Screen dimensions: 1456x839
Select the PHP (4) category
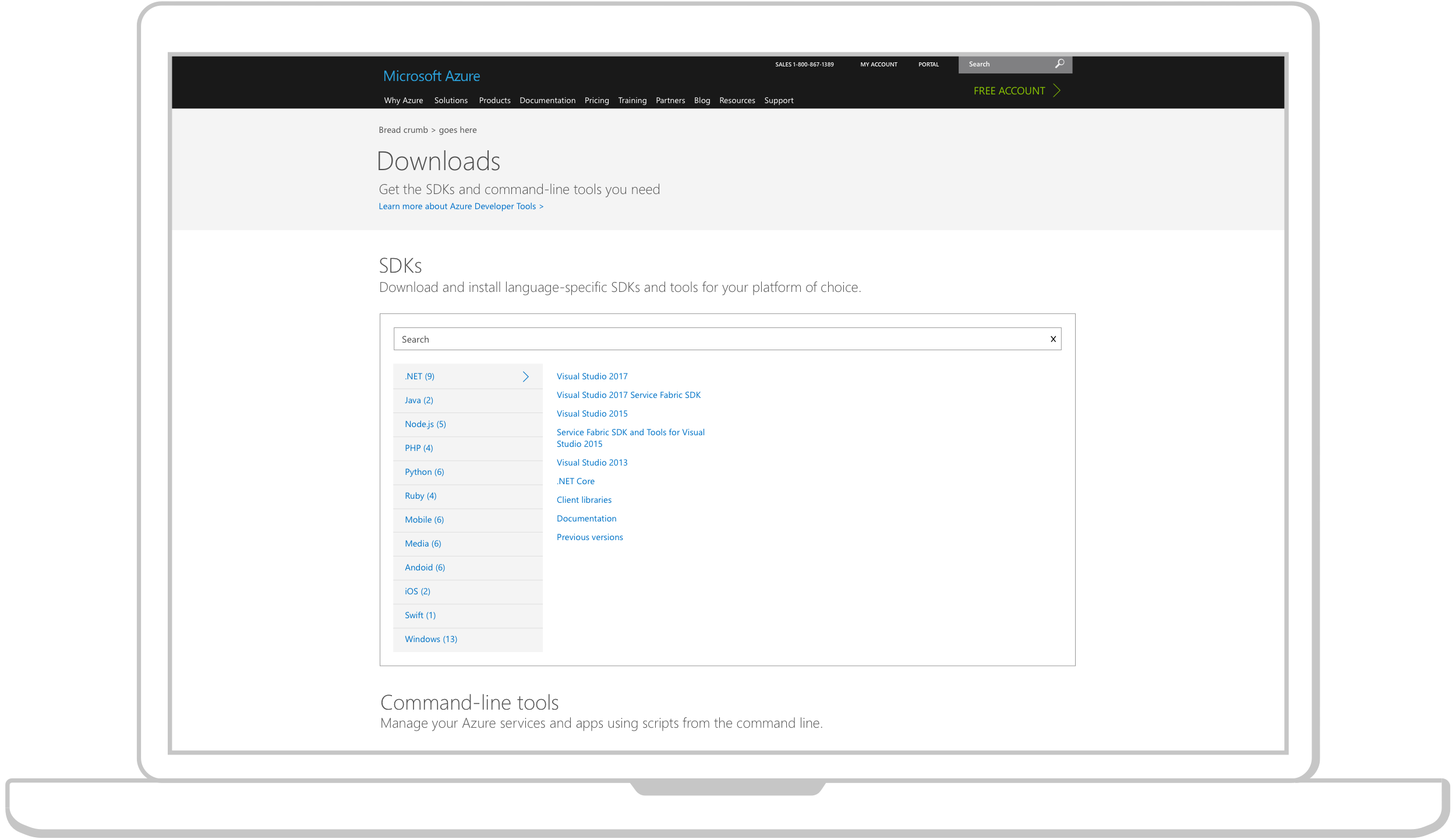(x=468, y=448)
